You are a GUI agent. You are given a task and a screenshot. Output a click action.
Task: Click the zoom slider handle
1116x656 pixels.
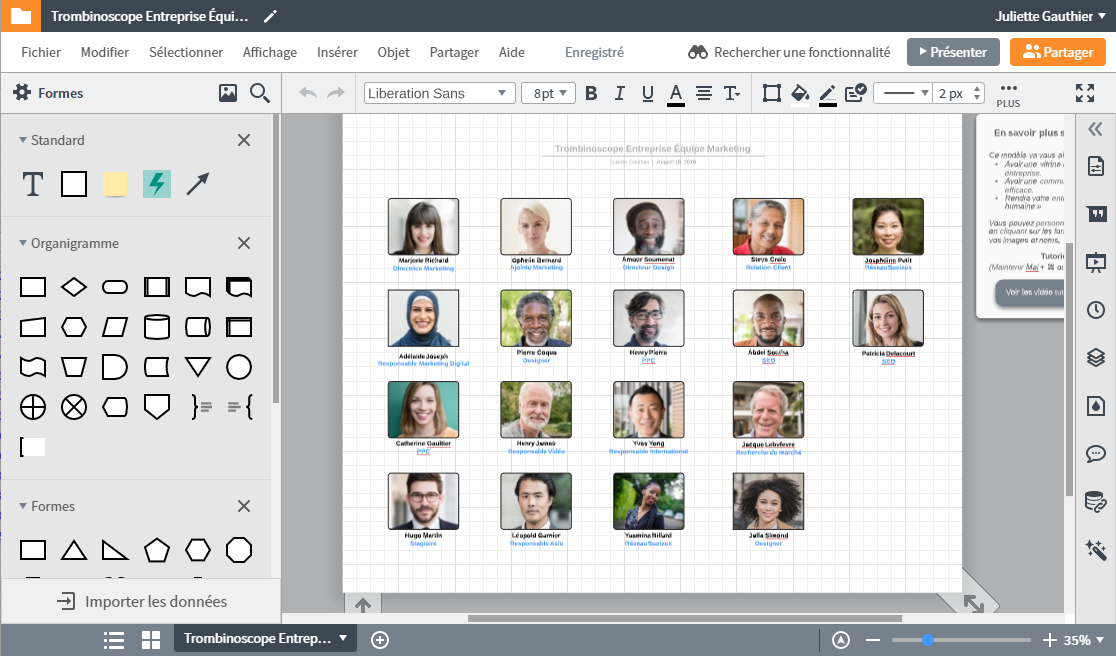[928, 640]
